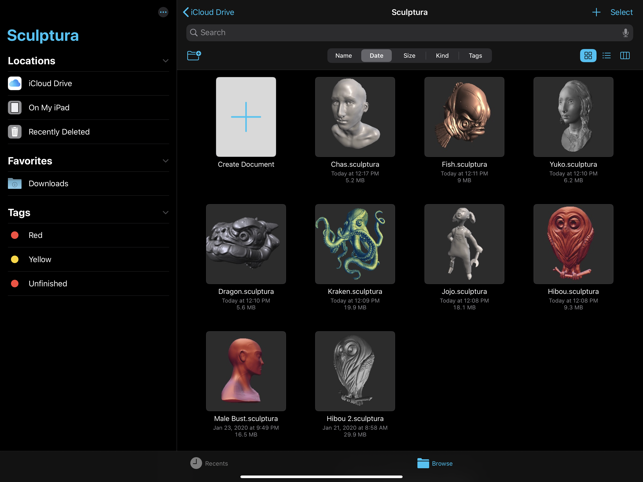Click the Hibou.sculptura file name
Screen dimensions: 643x482
point(573,292)
